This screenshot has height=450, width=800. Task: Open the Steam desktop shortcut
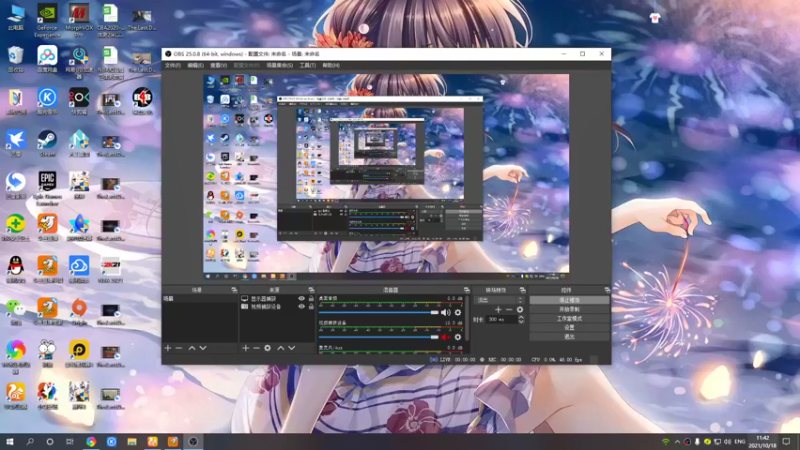[x=47, y=143]
